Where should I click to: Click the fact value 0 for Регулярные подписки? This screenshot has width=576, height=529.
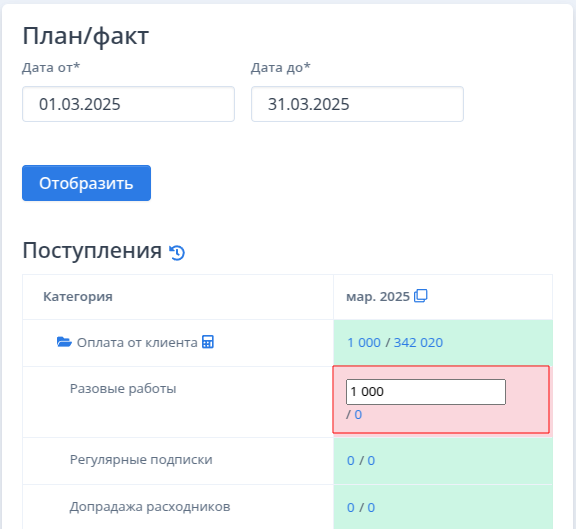click(x=371, y=461)
